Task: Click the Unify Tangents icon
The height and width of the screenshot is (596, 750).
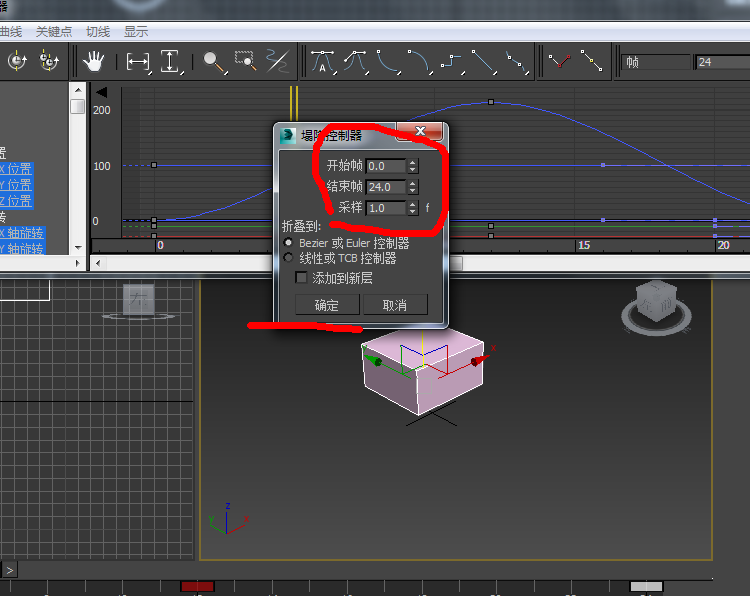Action: click(x=592, y=61)
